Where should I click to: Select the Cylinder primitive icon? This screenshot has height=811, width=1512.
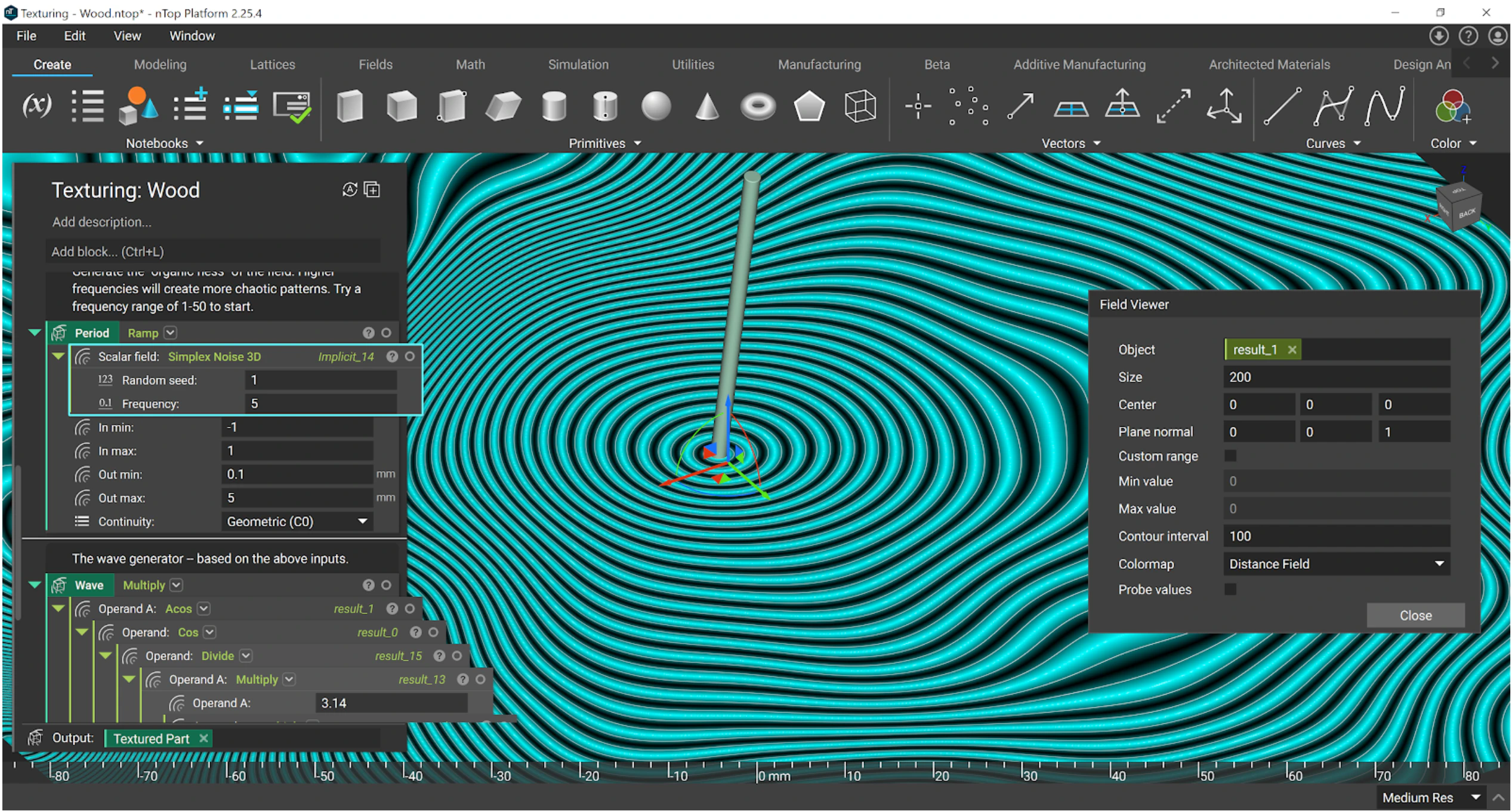(x=554, y=107)
